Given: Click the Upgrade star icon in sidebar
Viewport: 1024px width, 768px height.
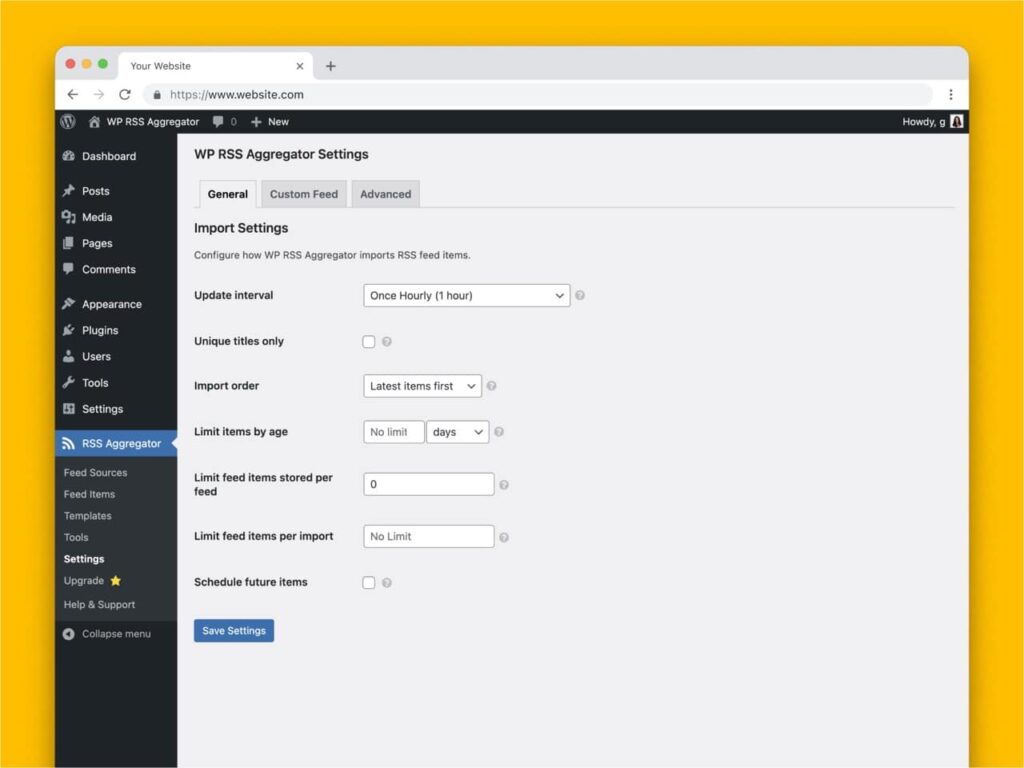Looking at the screenshot, I should pyautogui.click(x=113, y=580).
